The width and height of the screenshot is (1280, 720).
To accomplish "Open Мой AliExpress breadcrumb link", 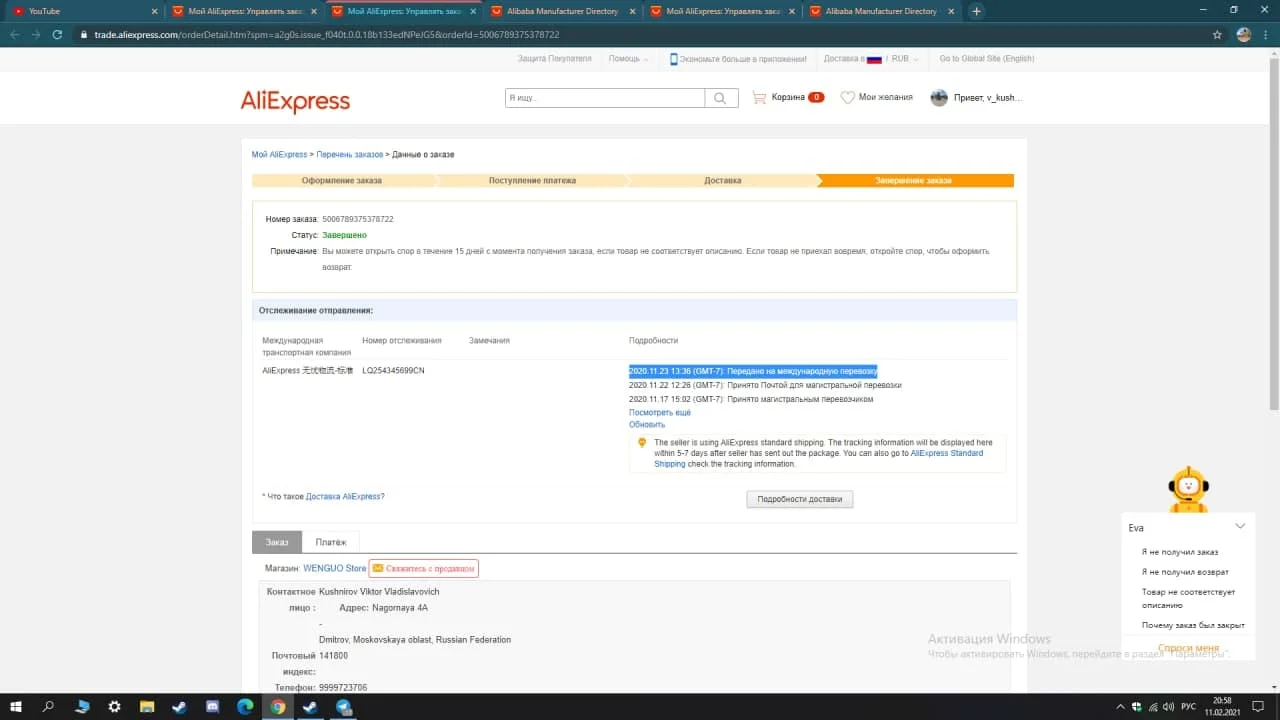I will coord(279,155).
